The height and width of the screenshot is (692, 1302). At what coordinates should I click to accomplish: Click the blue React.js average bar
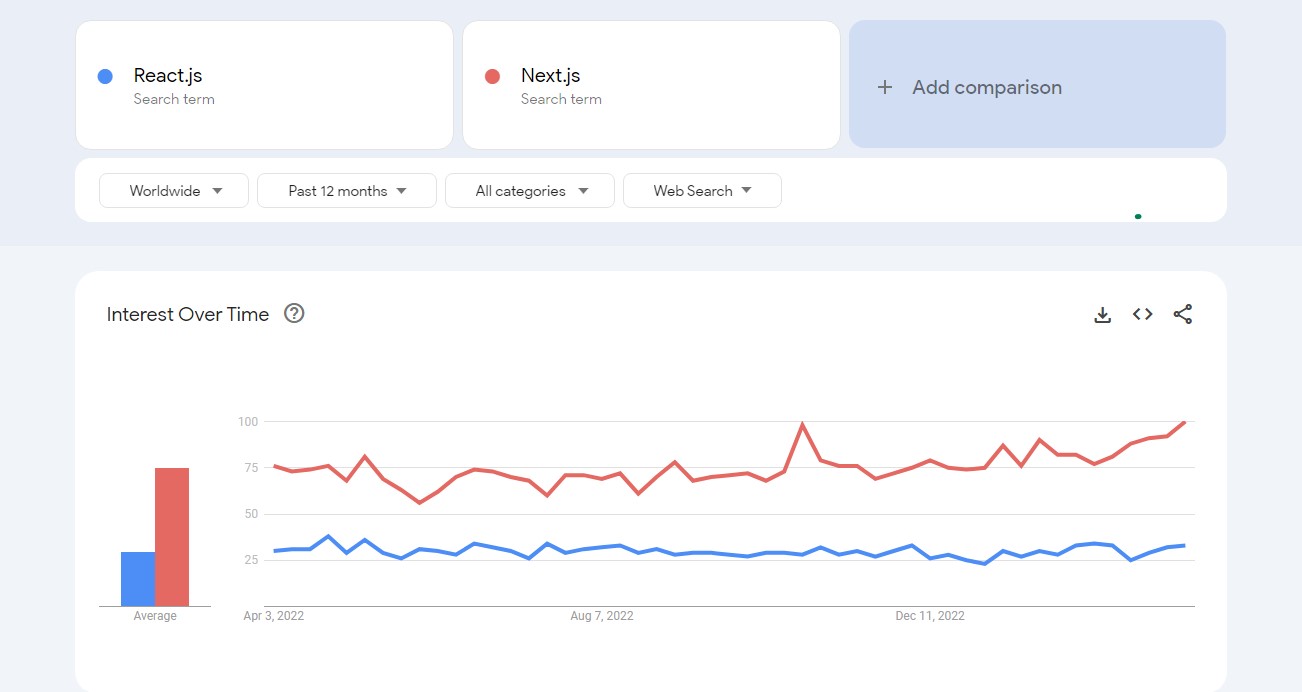138,579
